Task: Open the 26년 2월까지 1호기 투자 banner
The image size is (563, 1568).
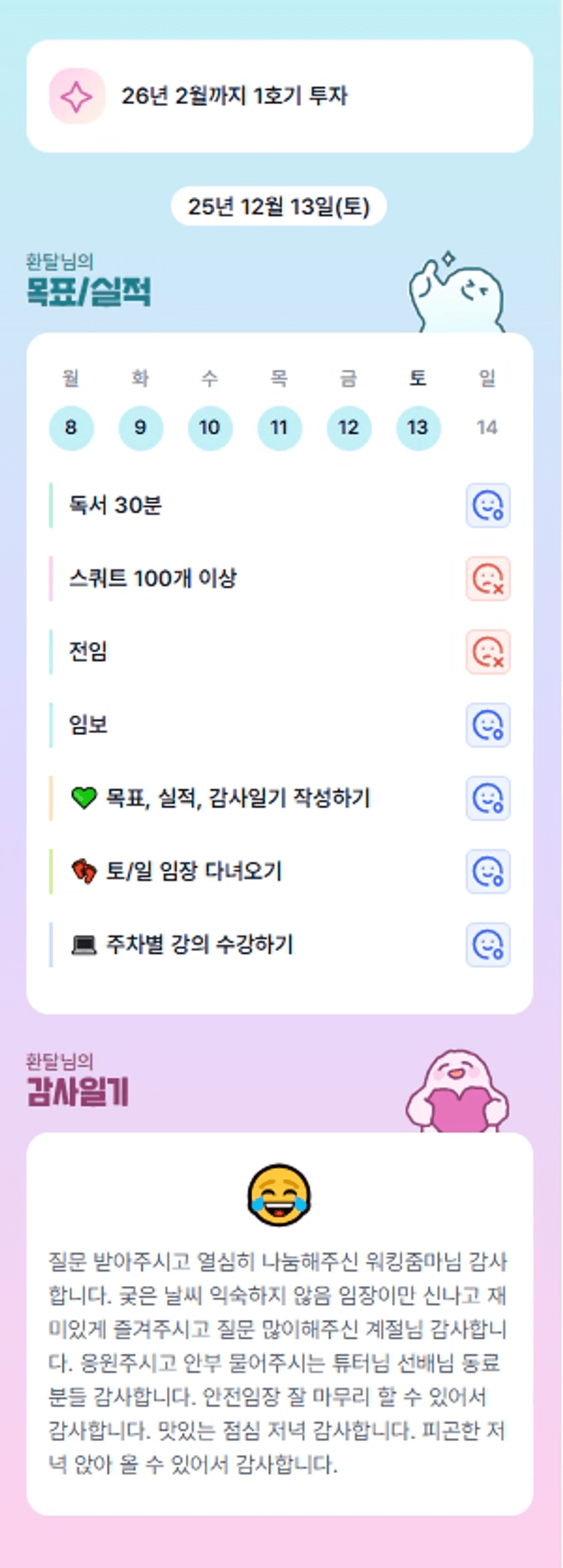Action: click(279, 96)
